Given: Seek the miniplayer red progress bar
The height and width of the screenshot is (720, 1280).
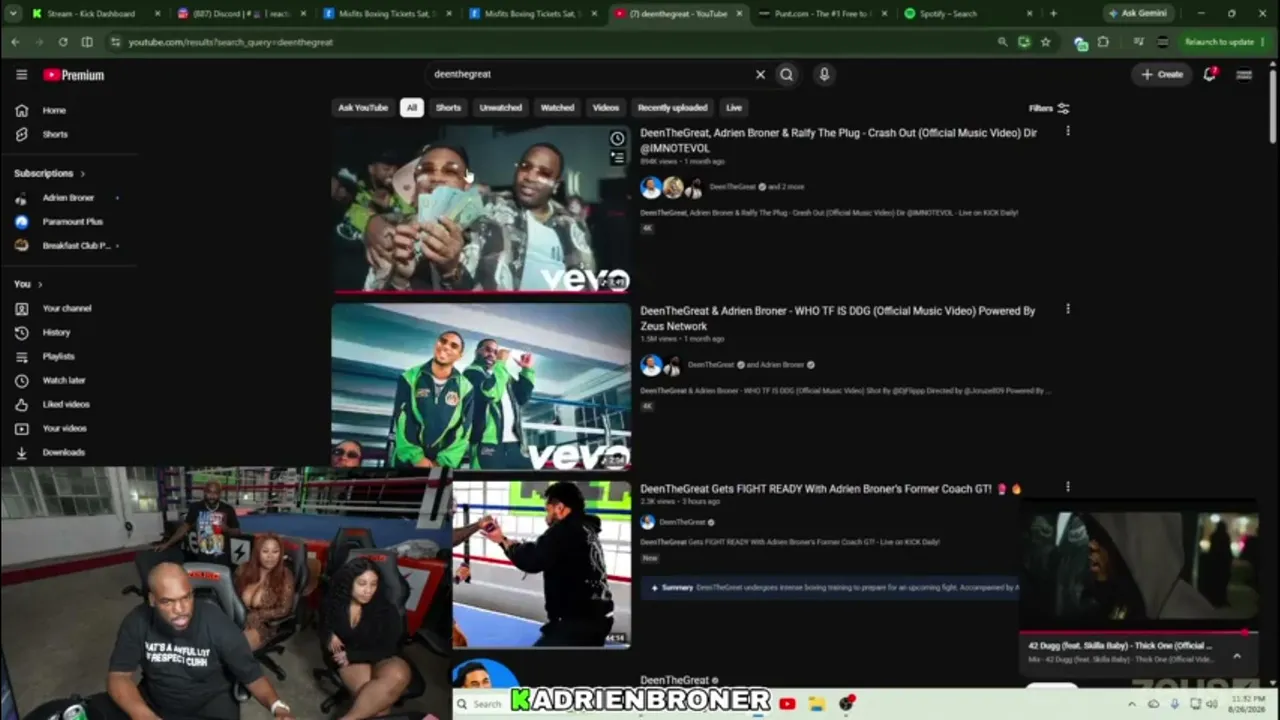Looking at the screenshot, I should pos(1139,632).
